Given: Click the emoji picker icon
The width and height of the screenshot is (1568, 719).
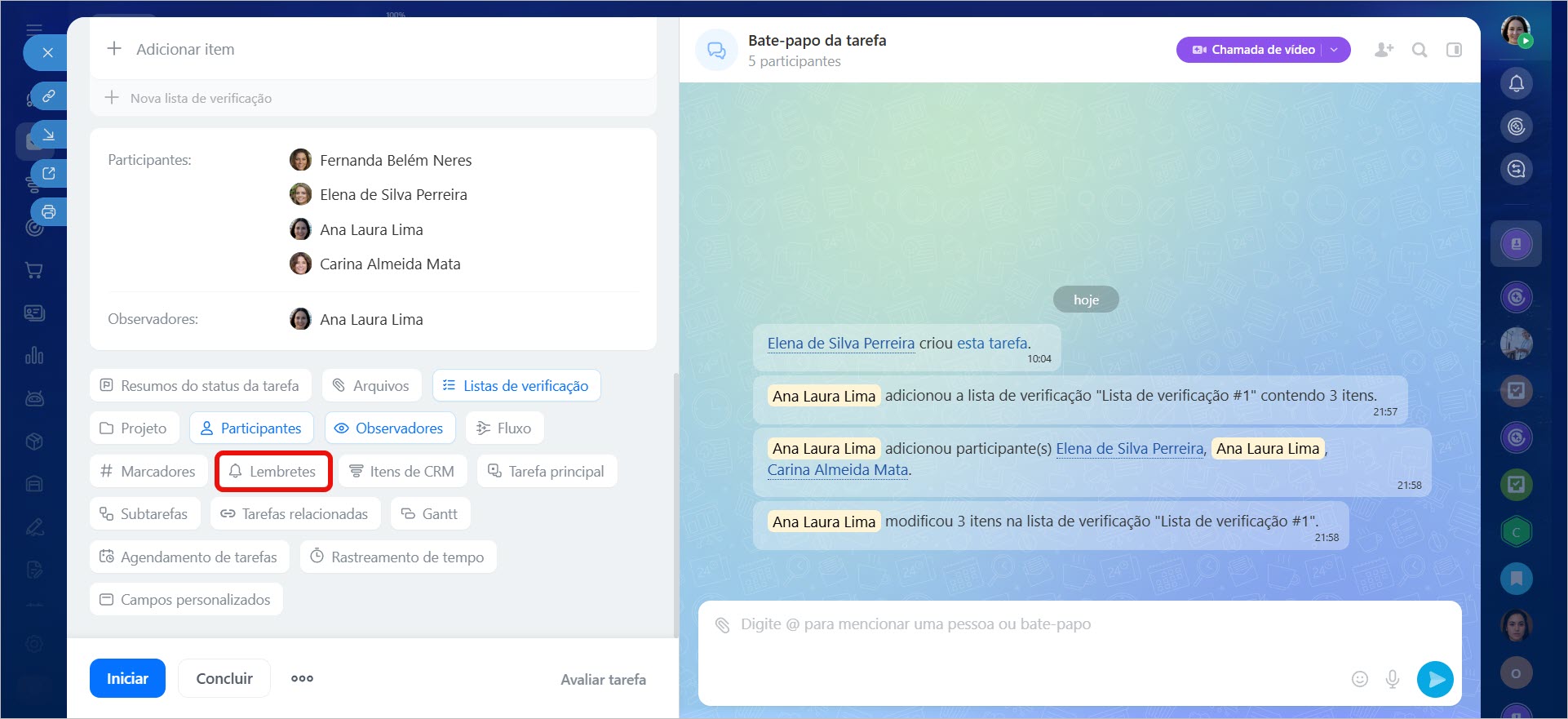Looking at the screenshot, I should click(1359, 679).
